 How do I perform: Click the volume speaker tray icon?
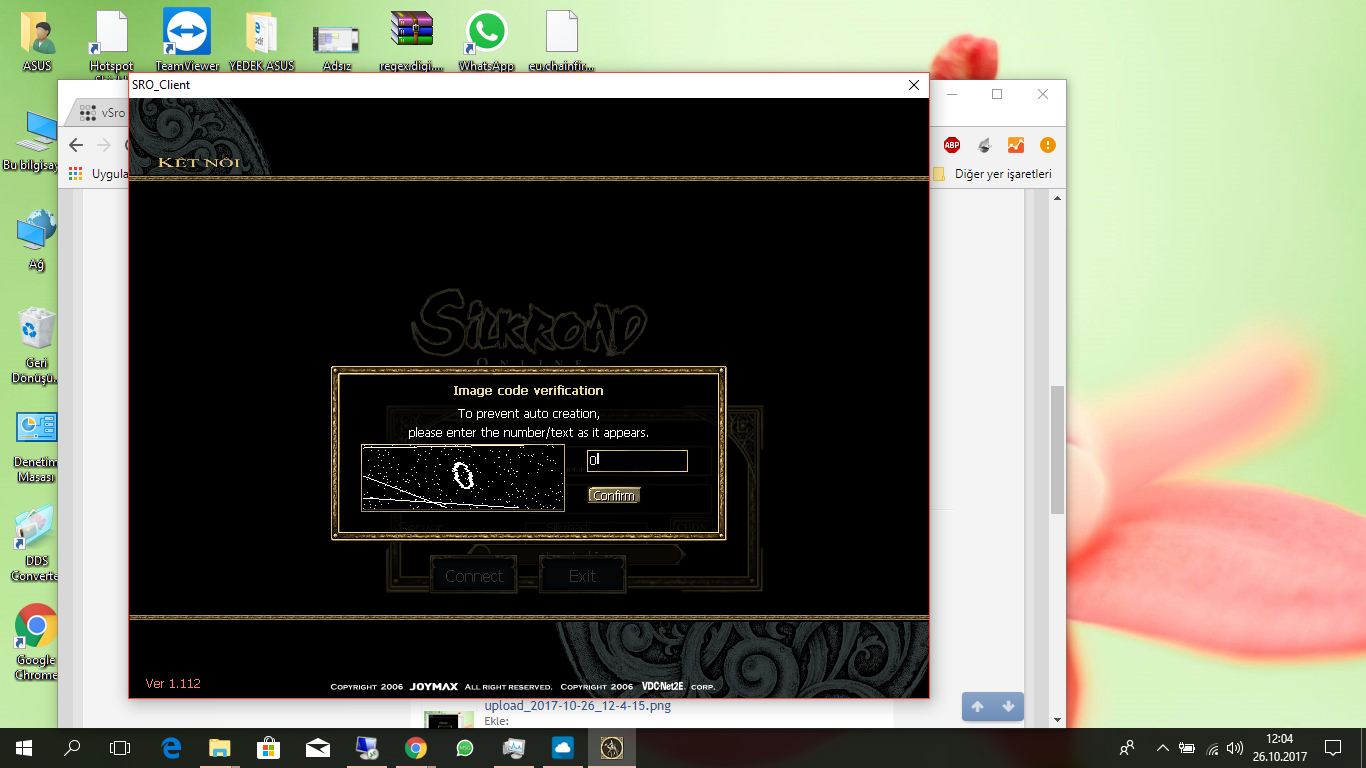tap(1236, 747)
